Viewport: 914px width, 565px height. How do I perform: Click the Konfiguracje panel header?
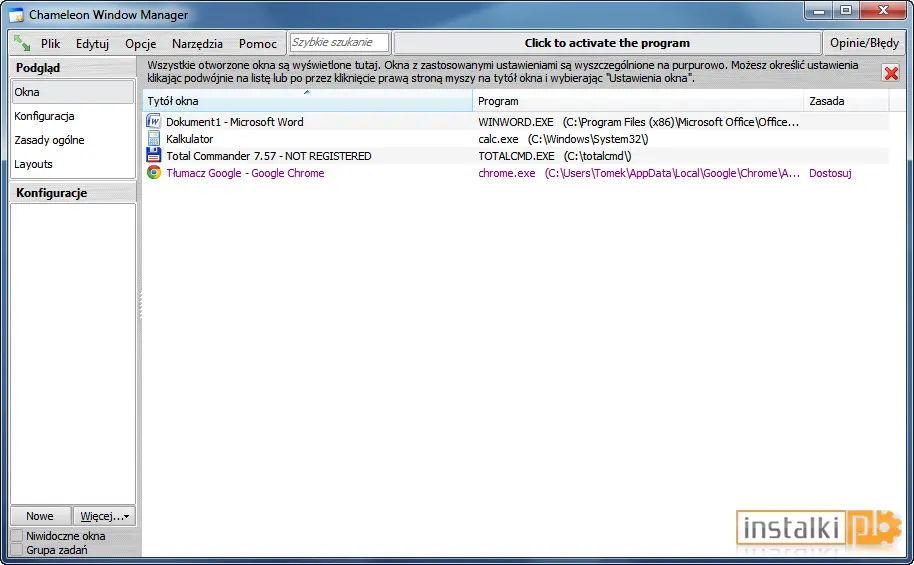click(x=73, y=192)
